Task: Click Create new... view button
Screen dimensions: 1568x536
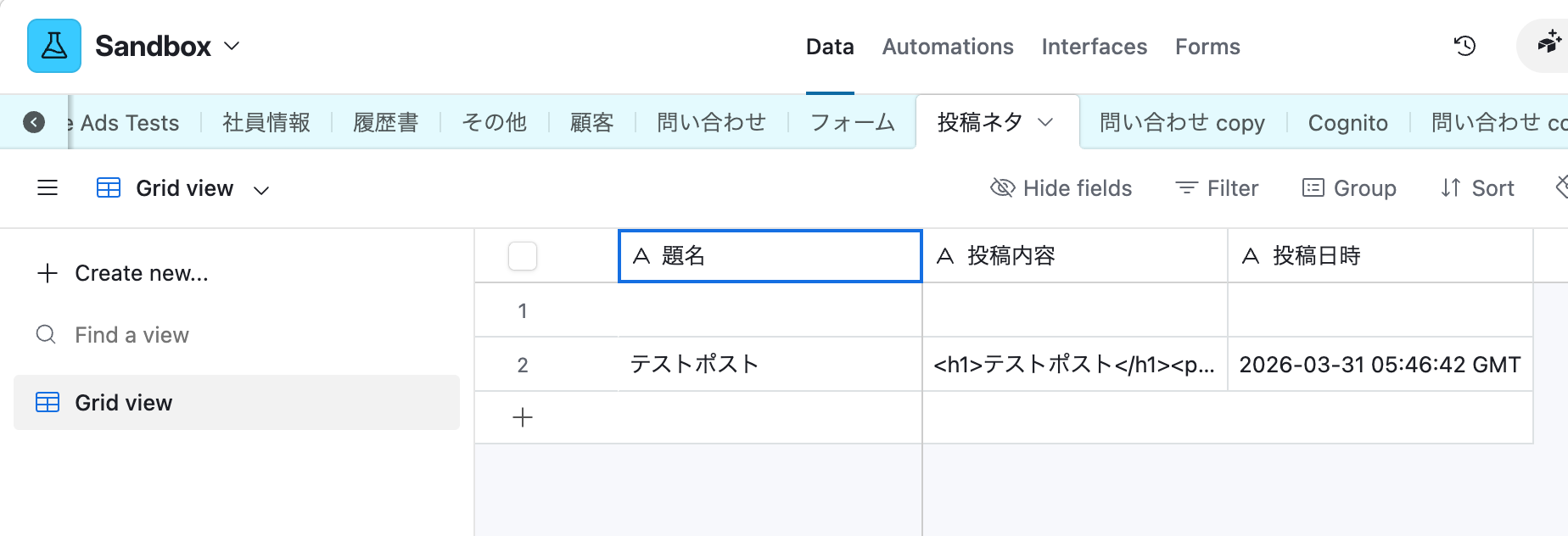Action: (124, 273)
